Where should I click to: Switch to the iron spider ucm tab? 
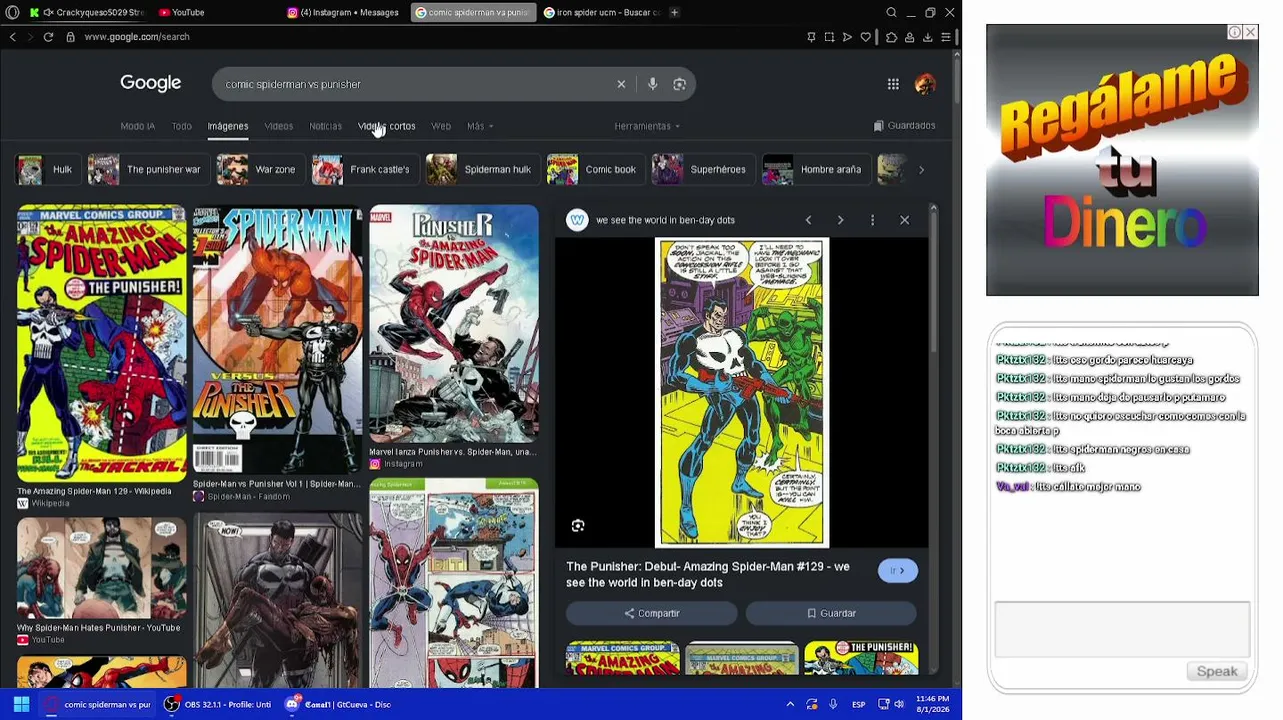[601, 12]
